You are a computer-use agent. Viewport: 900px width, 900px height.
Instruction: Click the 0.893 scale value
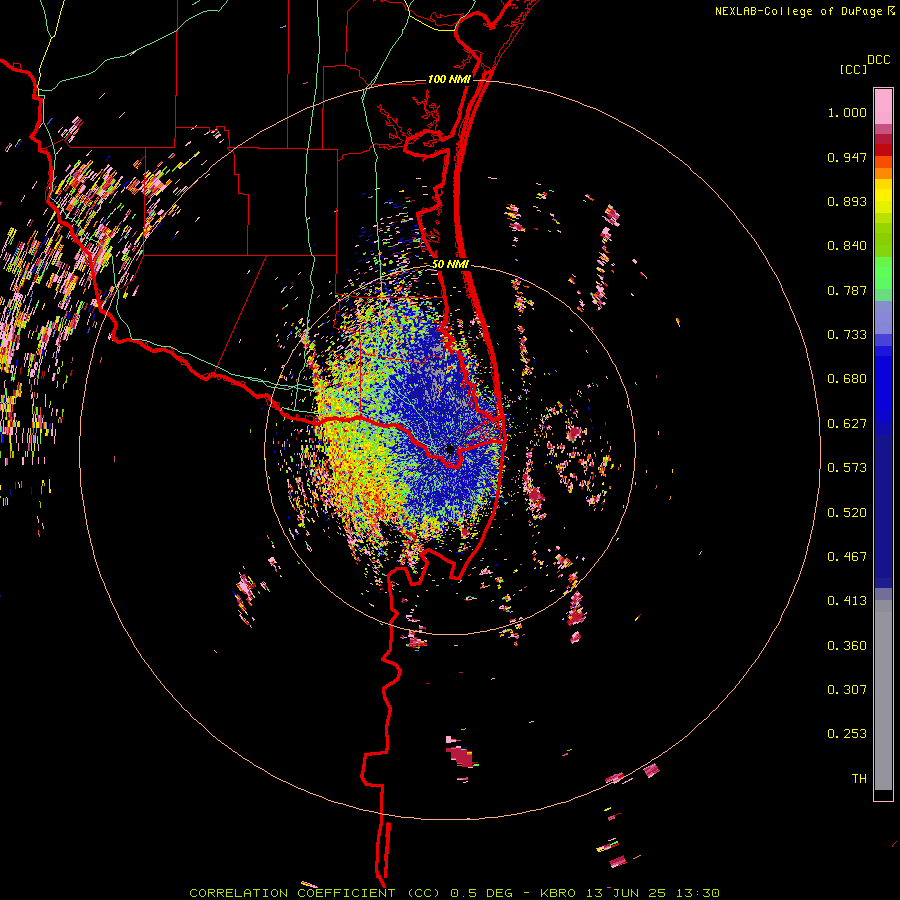point(847,201)
